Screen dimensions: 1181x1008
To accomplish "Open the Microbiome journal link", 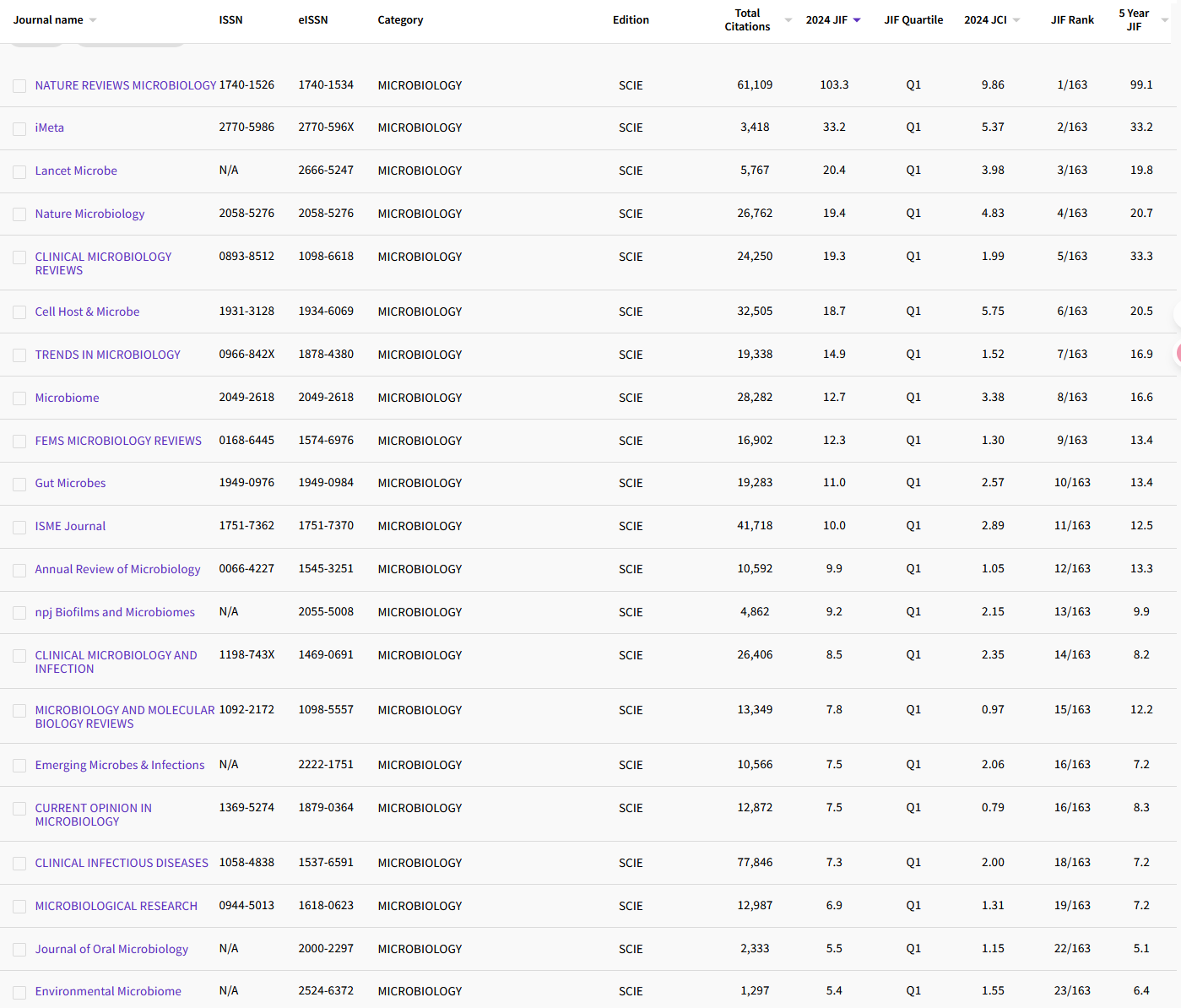I will click(67, 398).
